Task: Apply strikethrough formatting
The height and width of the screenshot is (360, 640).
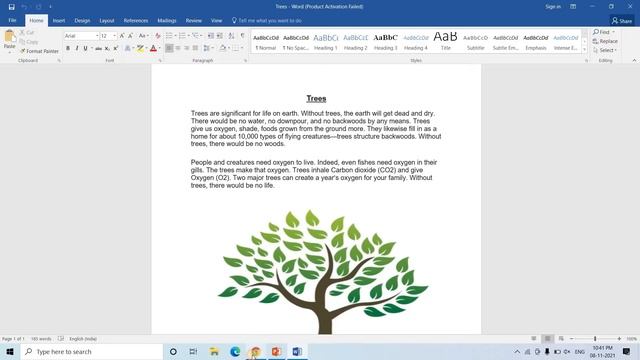Action: pyautogui.click(x=98, y=49)
